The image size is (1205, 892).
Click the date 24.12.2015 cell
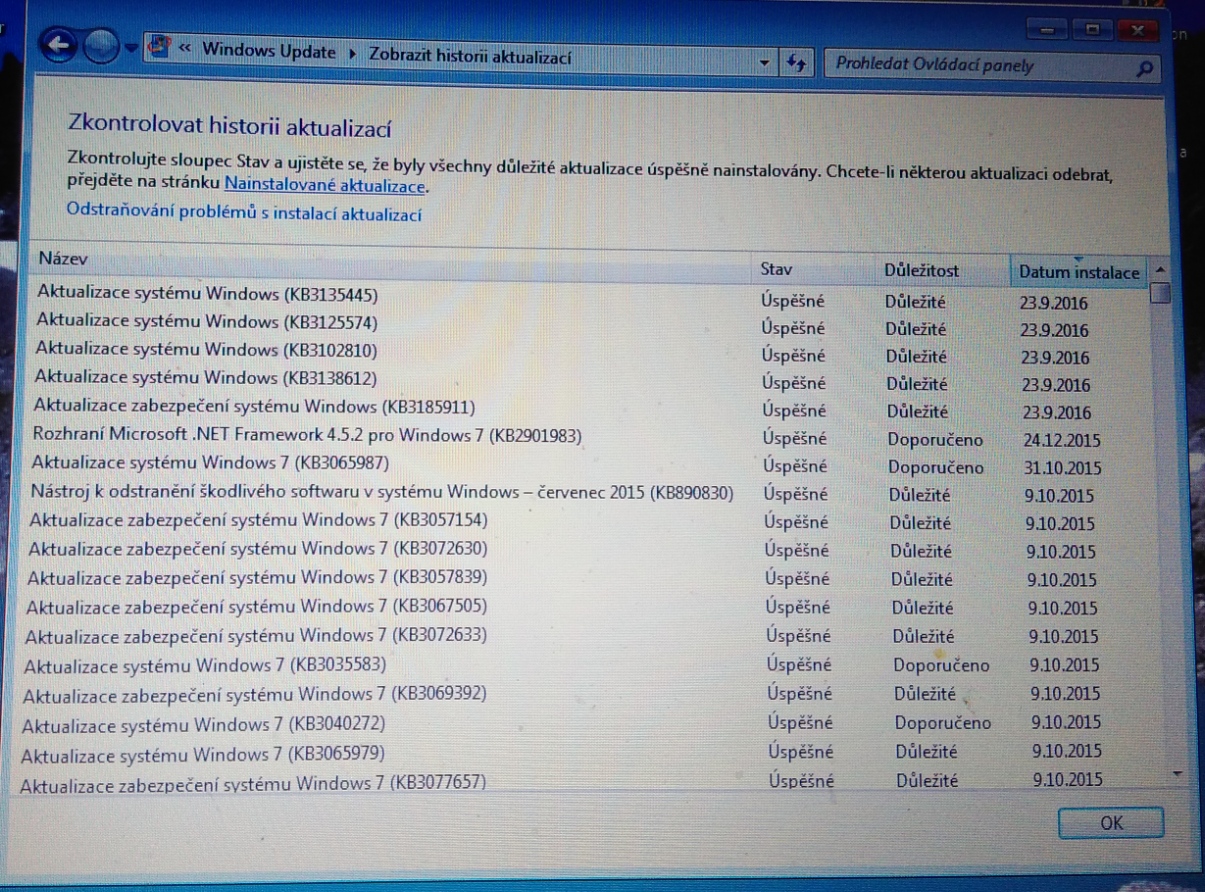pyautogui.click(x=1061, y=439)
